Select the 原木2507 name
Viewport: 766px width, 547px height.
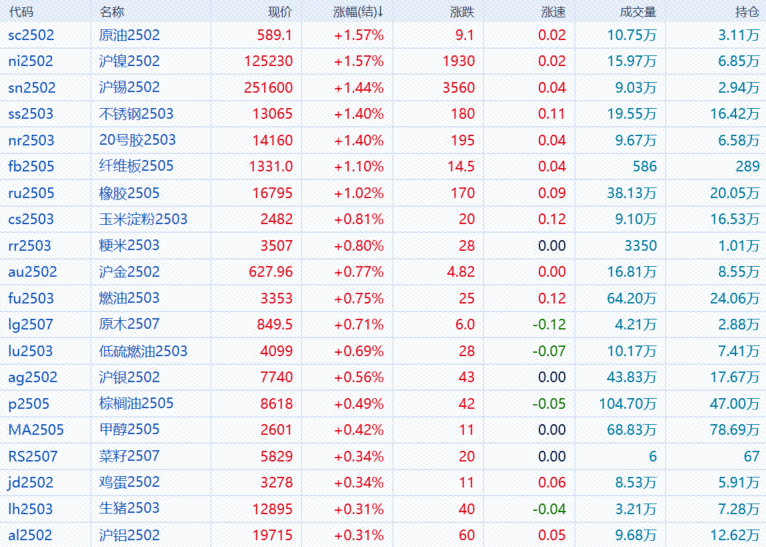pos(129,324)
